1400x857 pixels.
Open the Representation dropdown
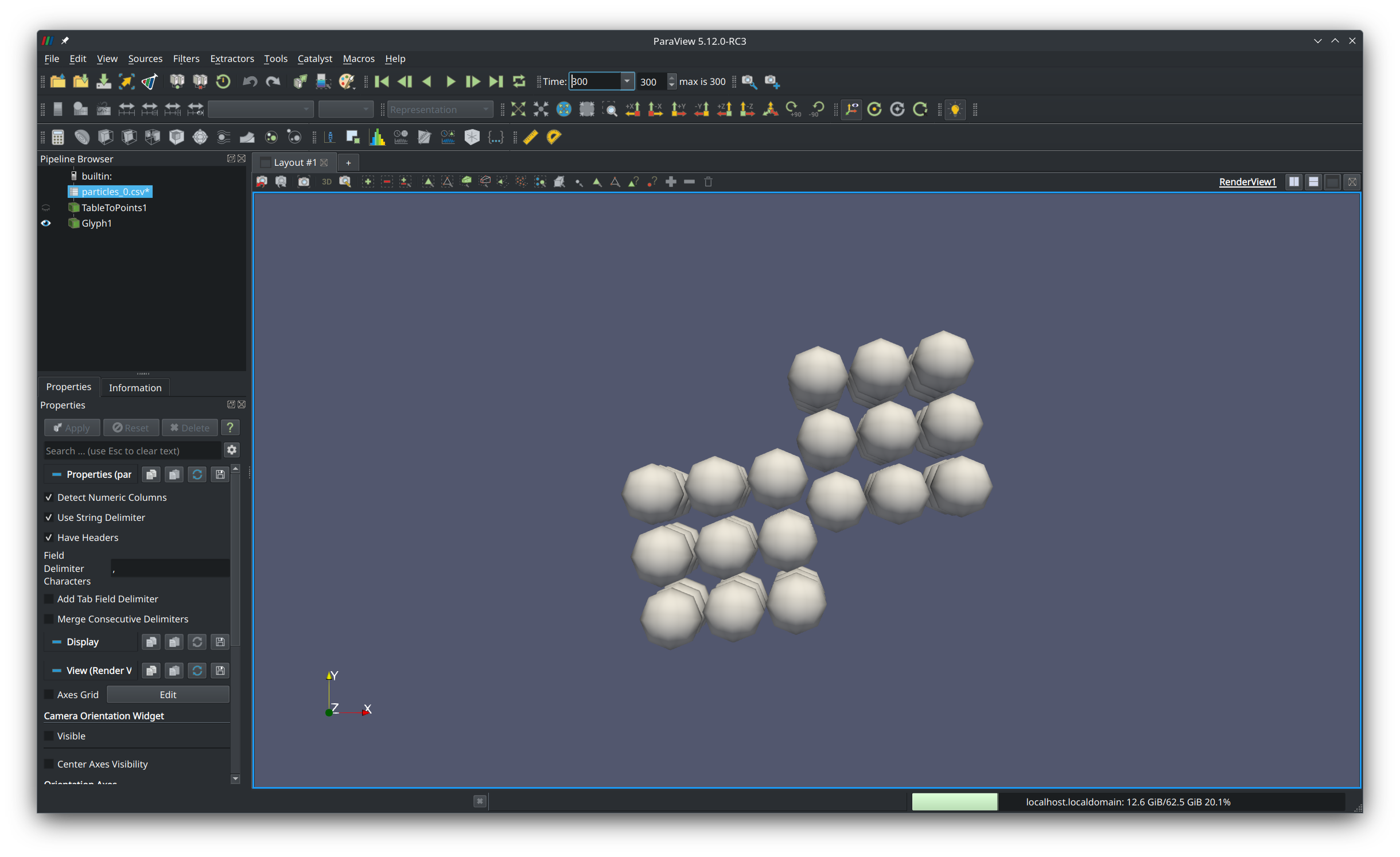point(440,109)
